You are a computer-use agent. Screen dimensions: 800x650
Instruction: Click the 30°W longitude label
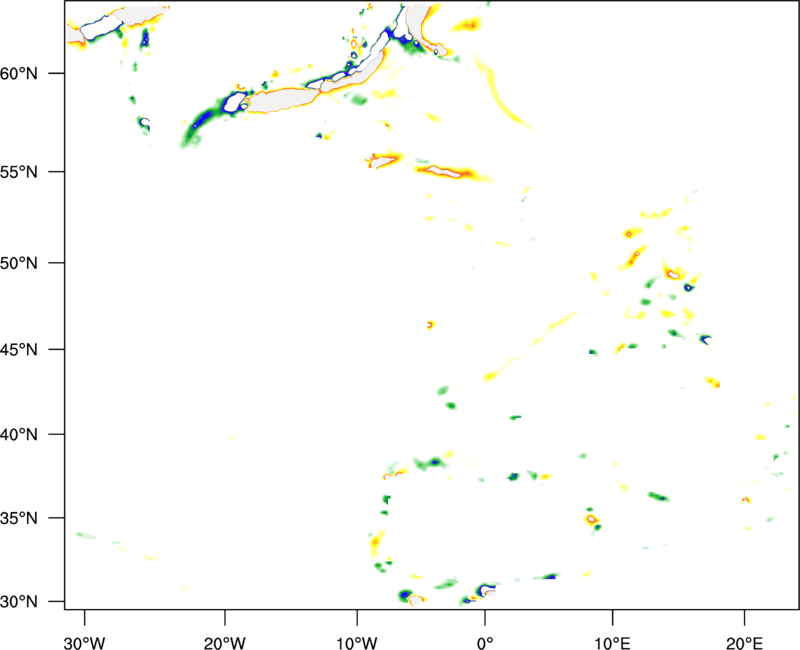85,643
